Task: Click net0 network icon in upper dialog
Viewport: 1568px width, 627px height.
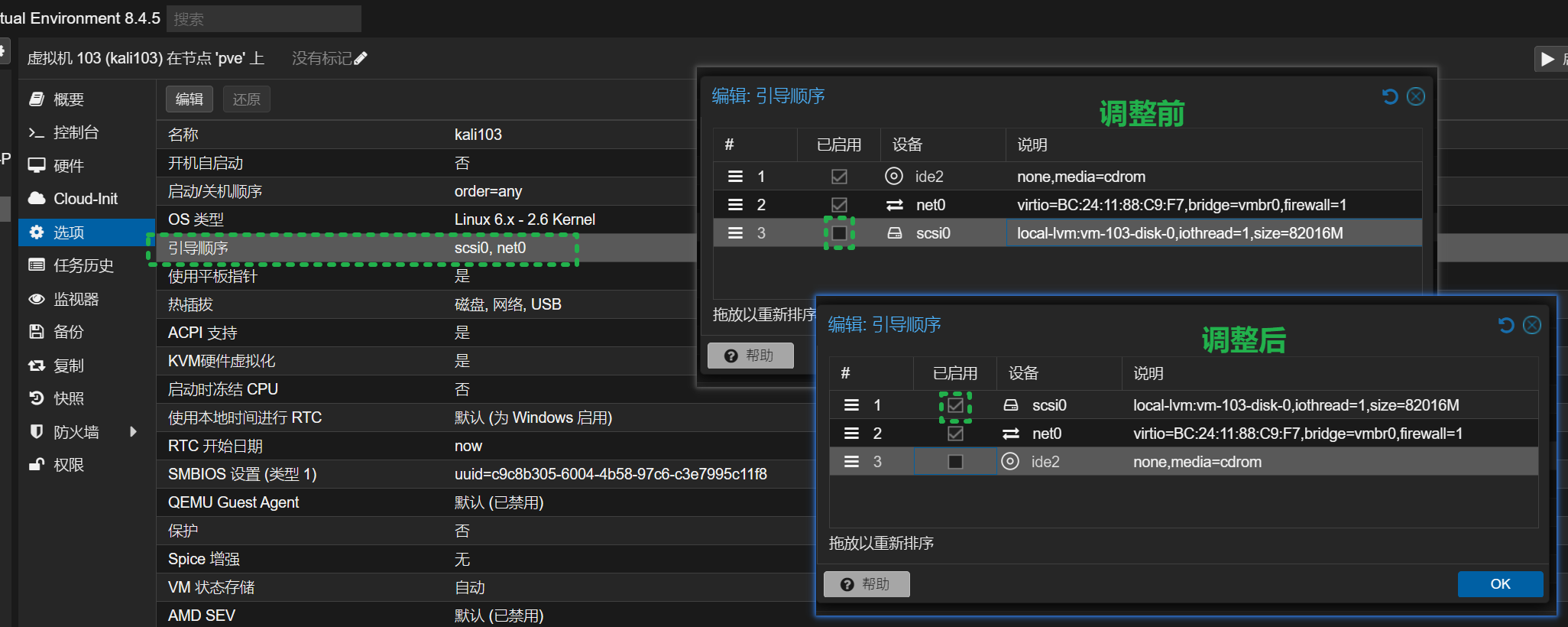Action: [x=895, y=205]
